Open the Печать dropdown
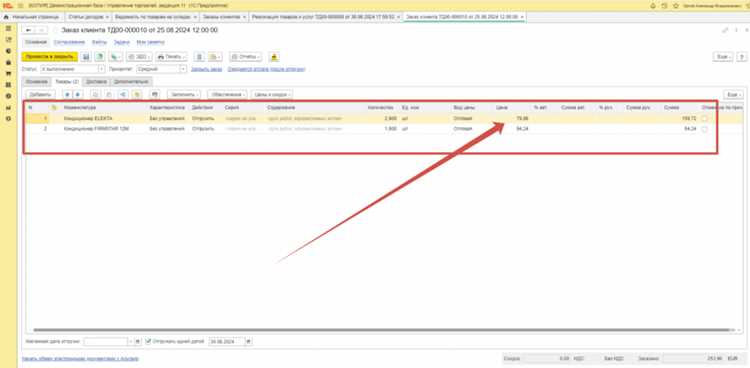The height and width of the screenshot is (368, 750). coord(171,57)
